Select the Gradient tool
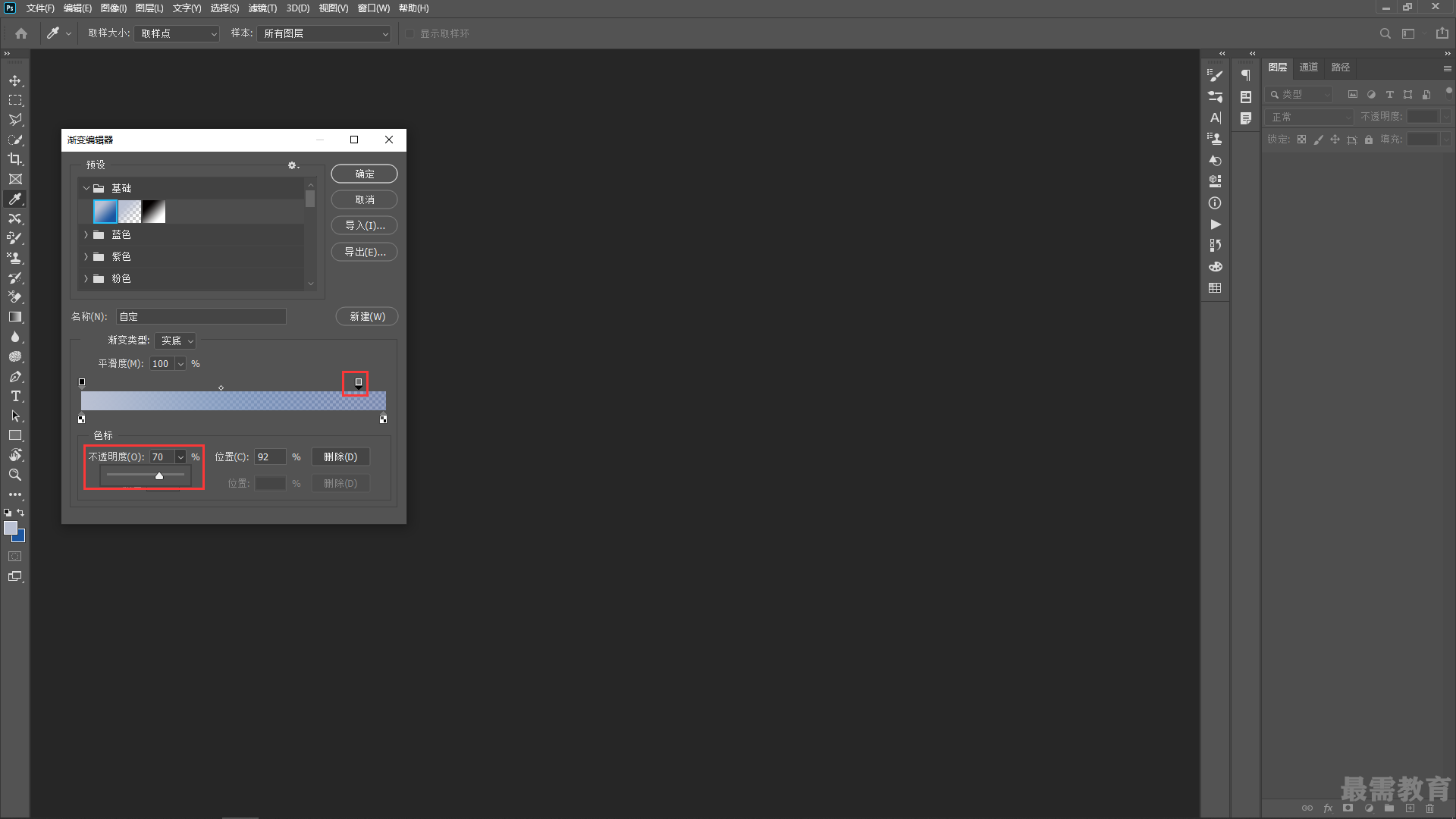 coord(15,317)
